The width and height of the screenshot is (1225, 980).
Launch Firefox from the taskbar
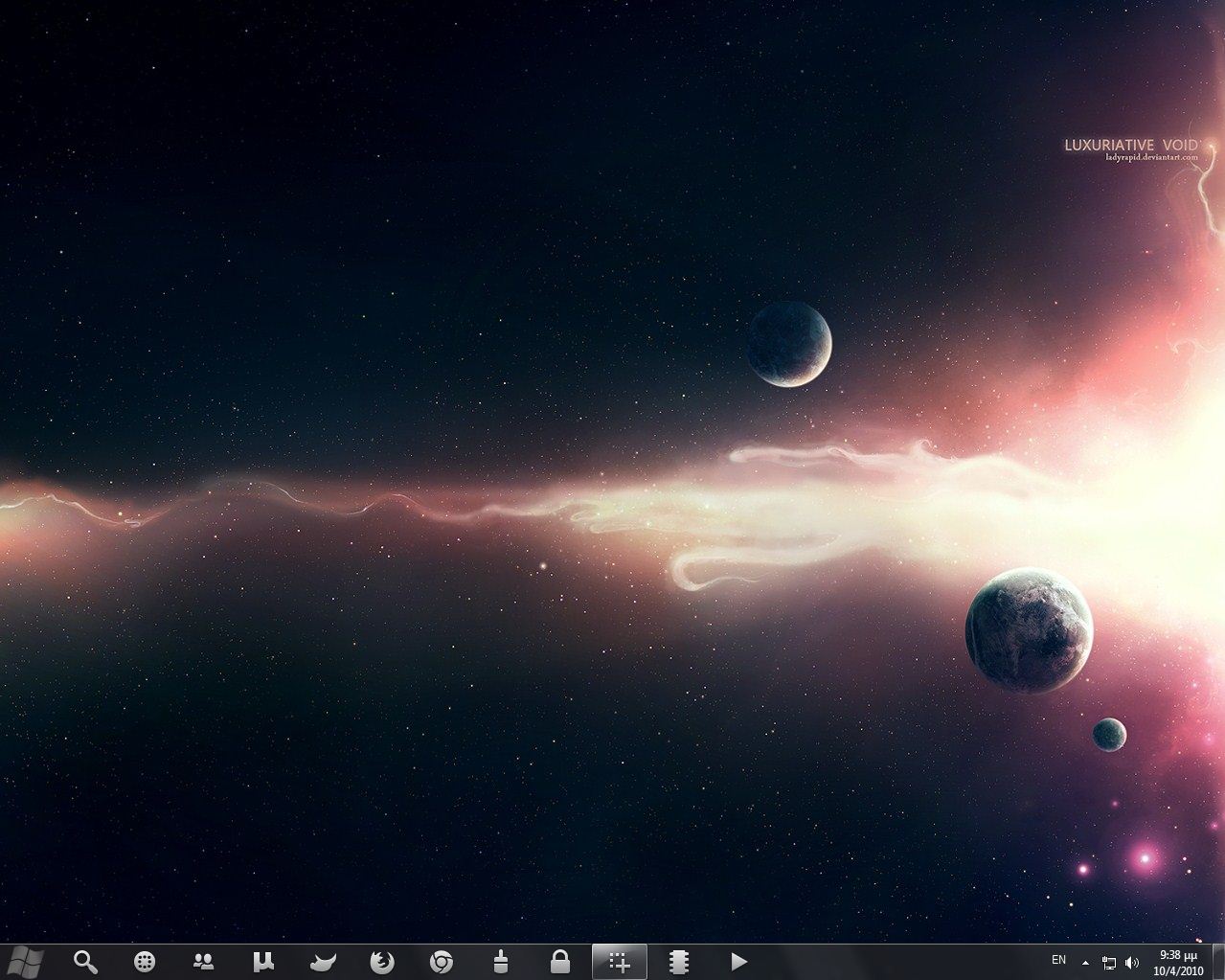tap(381, 961)
